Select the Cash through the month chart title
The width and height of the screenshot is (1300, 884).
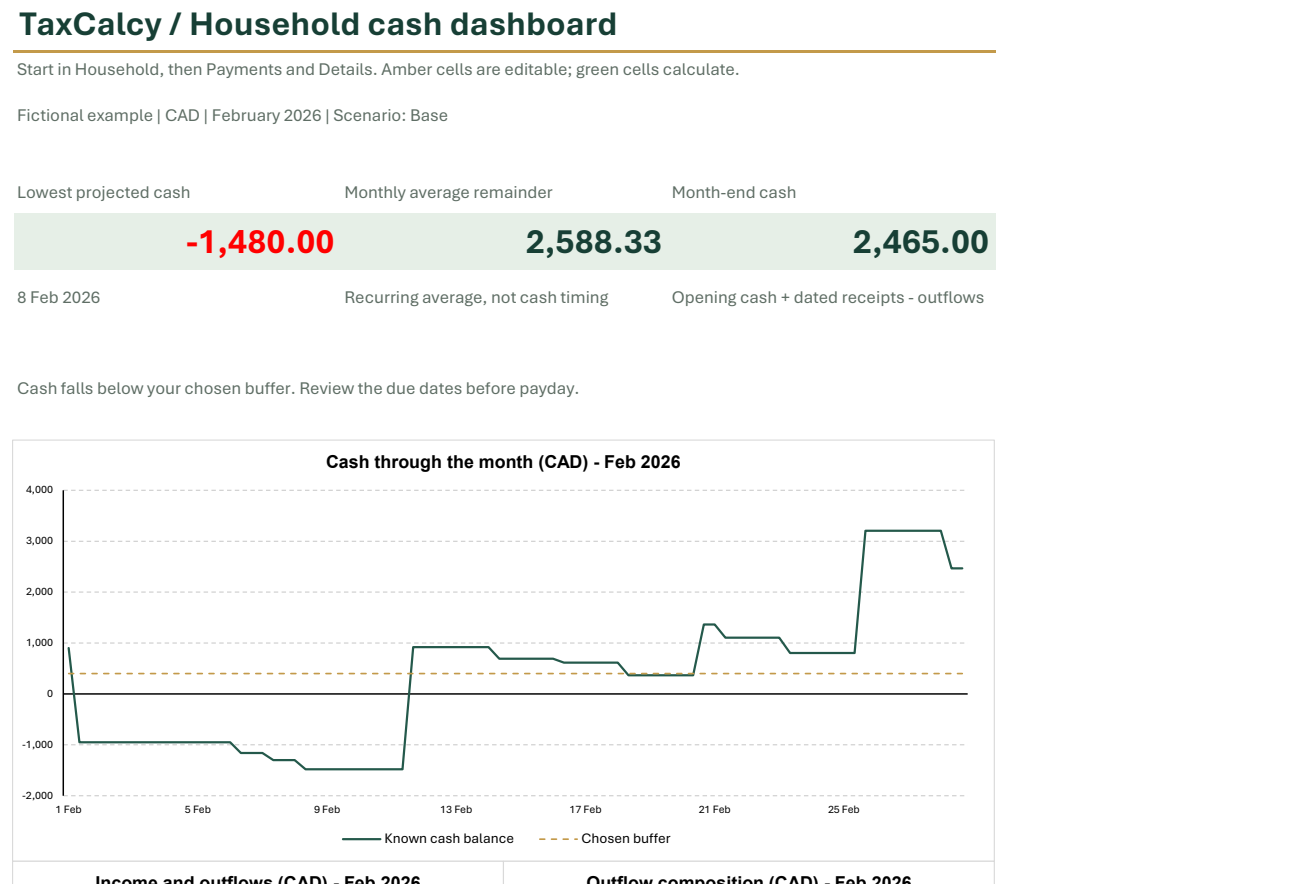click(503, 462)
